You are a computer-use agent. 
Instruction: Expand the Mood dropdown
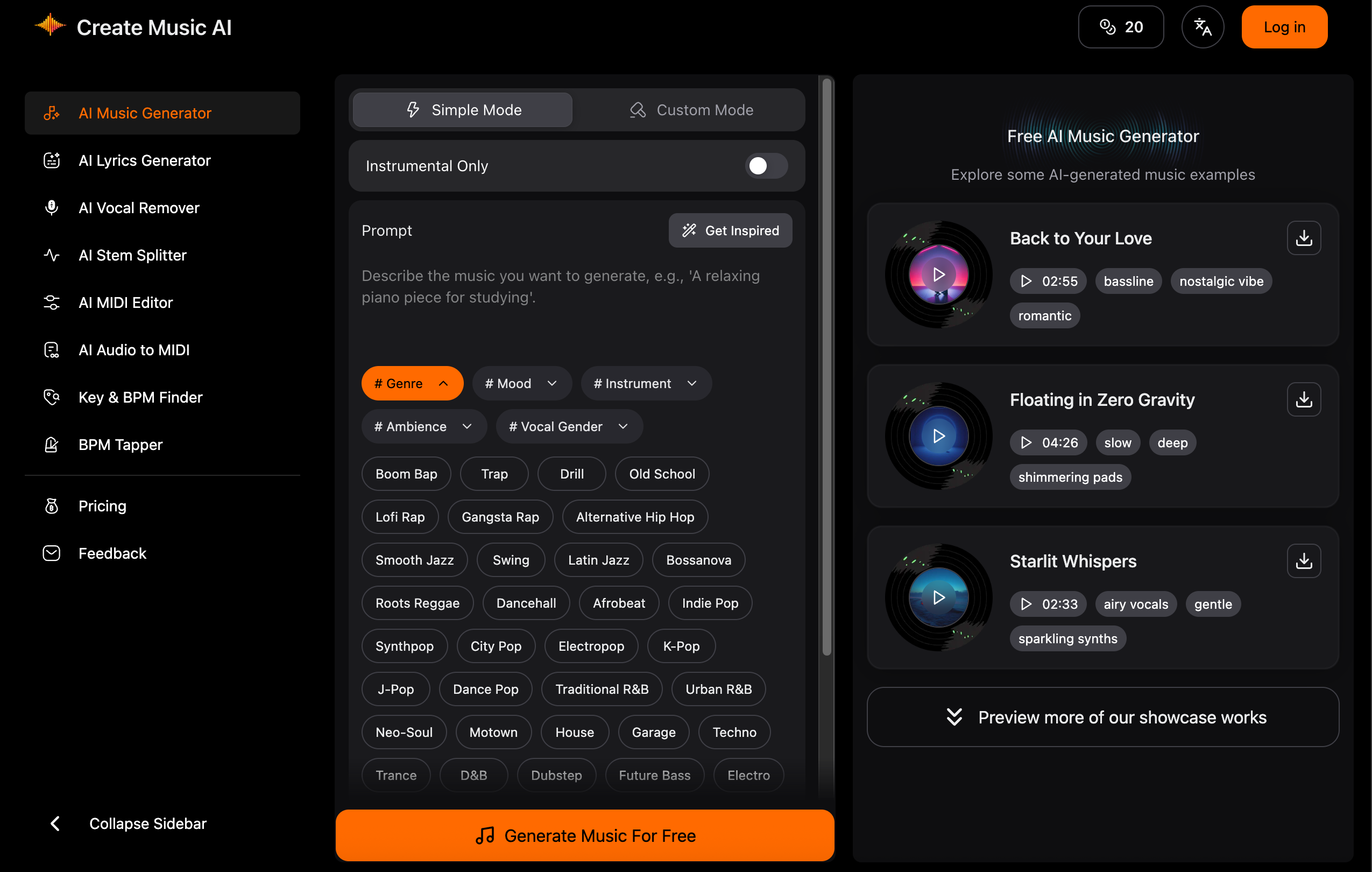(x=521, y=383)
